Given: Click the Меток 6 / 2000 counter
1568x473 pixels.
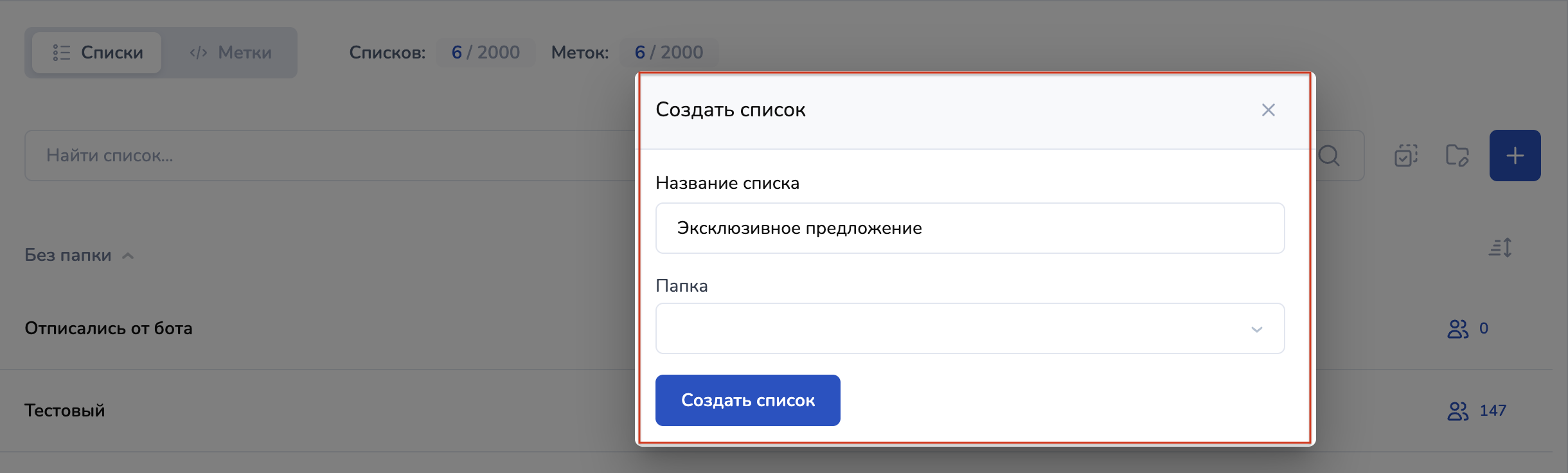Looking at the screenshot, I should (x=668, y=53).
